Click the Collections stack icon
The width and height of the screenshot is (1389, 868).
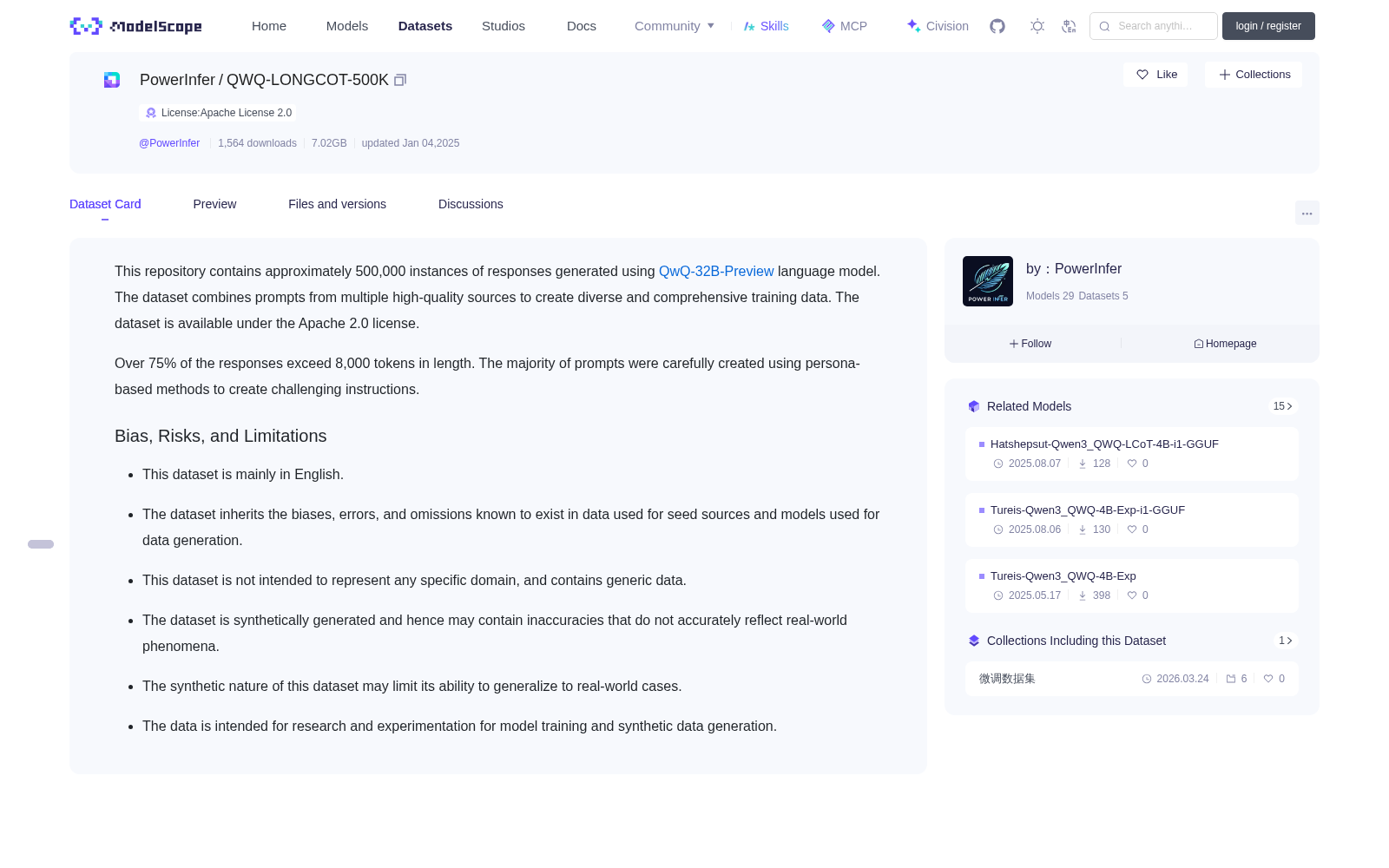tap(974, 641)
